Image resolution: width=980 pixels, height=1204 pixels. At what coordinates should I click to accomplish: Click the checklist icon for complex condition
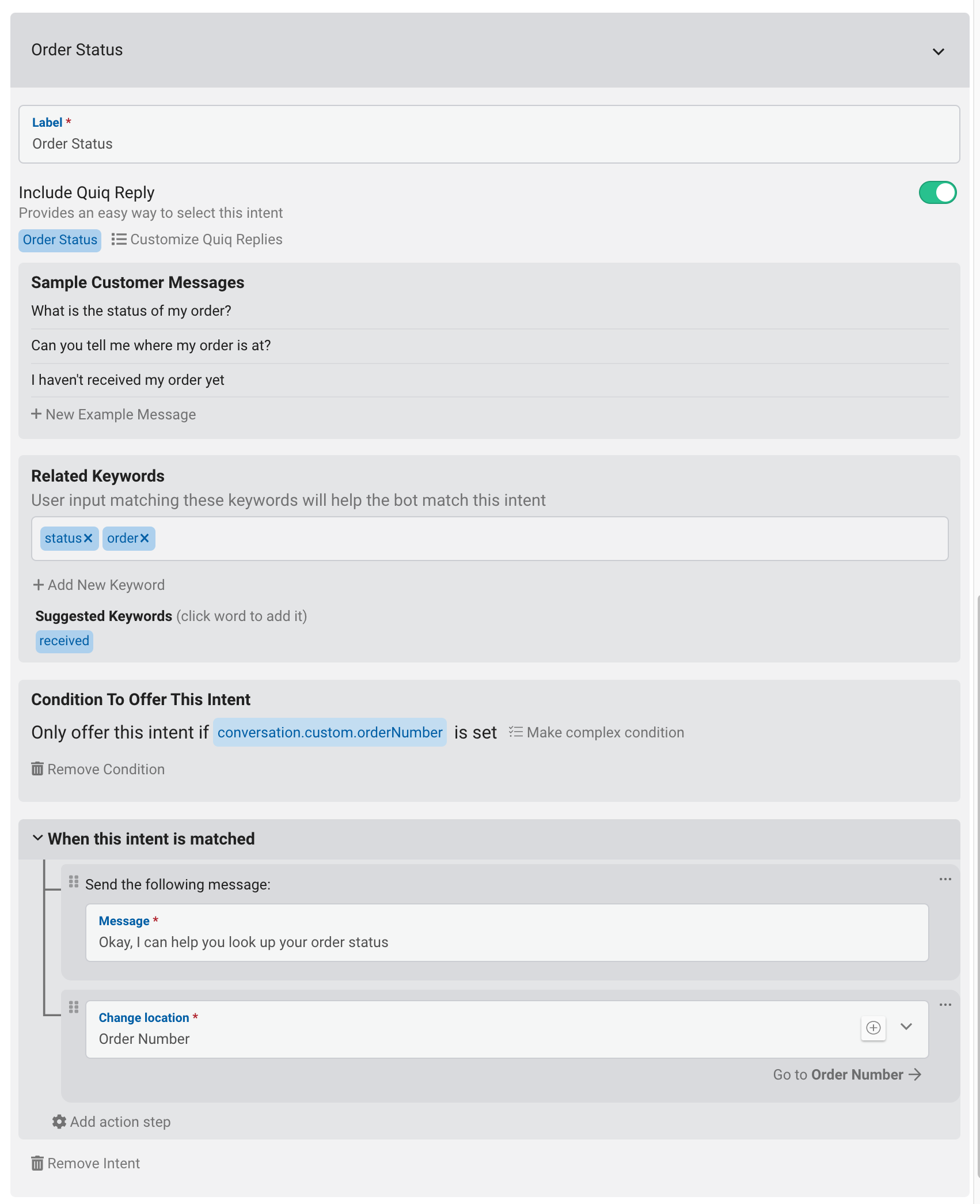[516, 732]
